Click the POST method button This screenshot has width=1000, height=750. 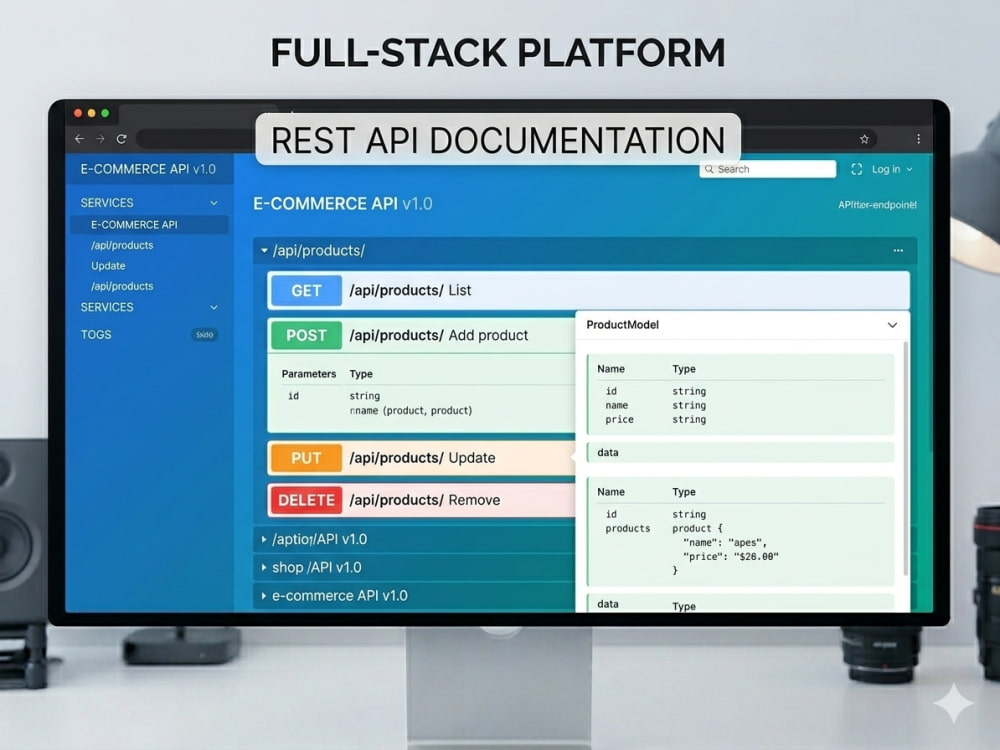pos(306,335)
